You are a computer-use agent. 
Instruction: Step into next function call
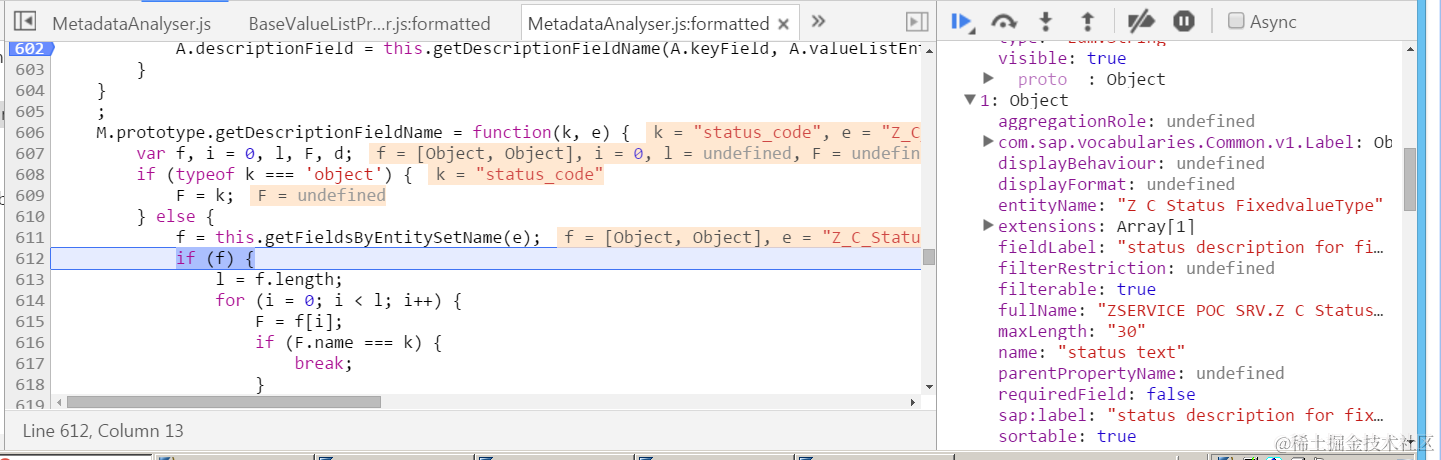(1046, 21)
